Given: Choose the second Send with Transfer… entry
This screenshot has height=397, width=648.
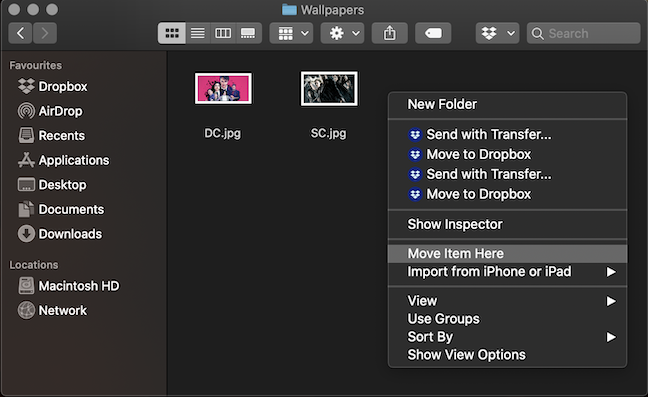Looking at the screenshot, I should [x=507, y=174].
